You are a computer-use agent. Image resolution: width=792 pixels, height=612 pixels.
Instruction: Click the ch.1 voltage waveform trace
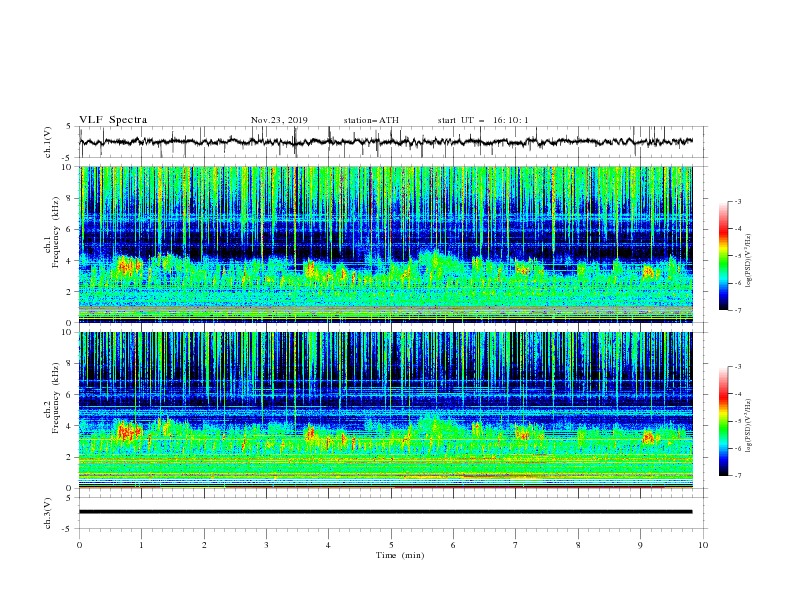[385, 142]
